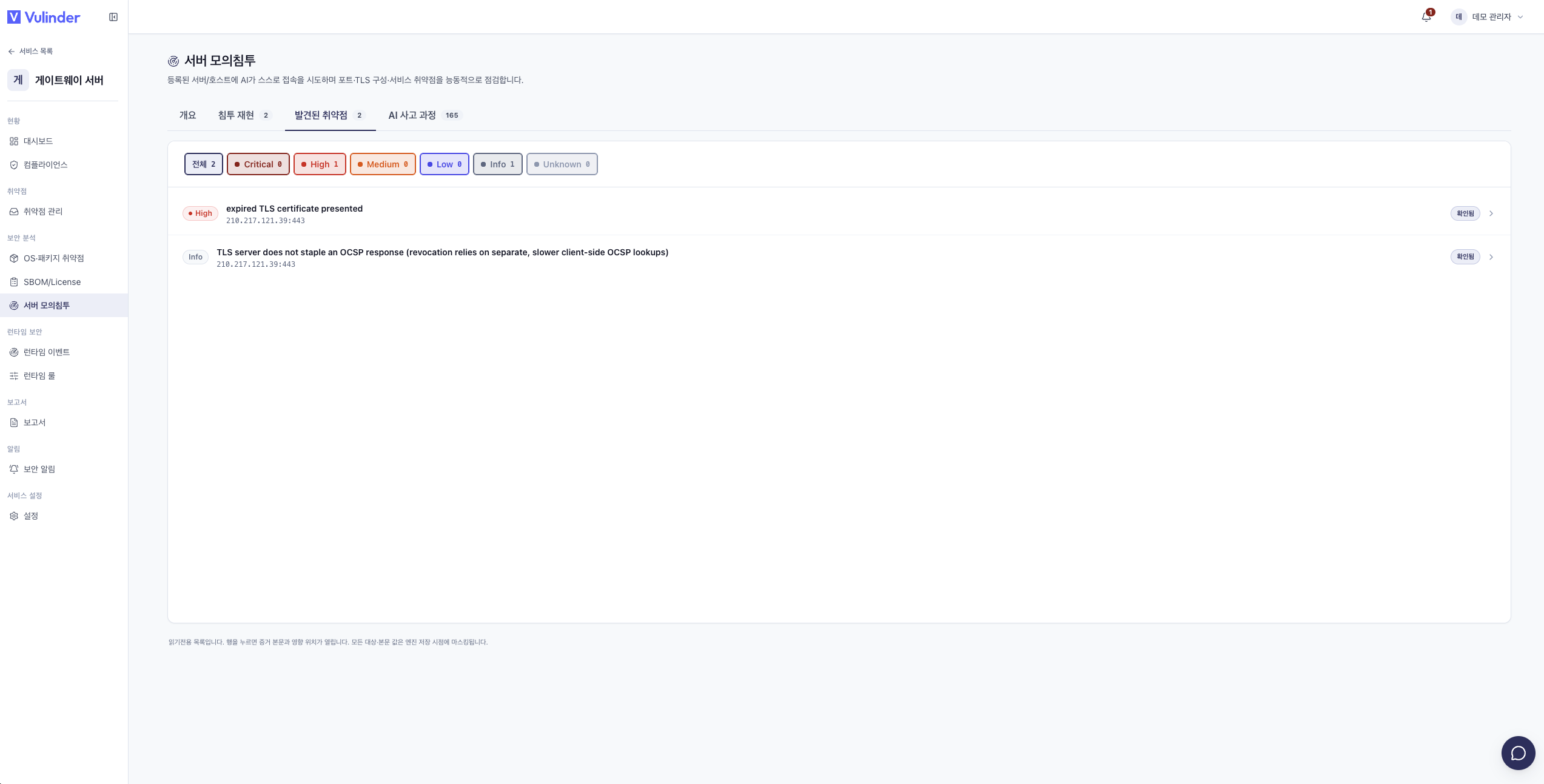
Task: Click the OS·패키지 취약점 box icon
Action: tap(14, 258)
